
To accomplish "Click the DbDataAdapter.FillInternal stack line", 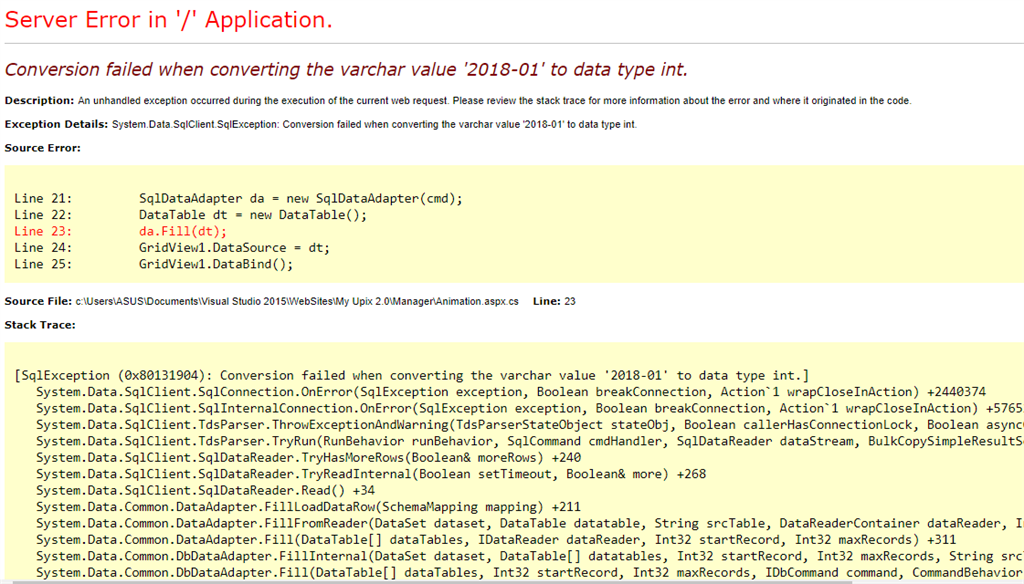I will [x=530, y=556].
